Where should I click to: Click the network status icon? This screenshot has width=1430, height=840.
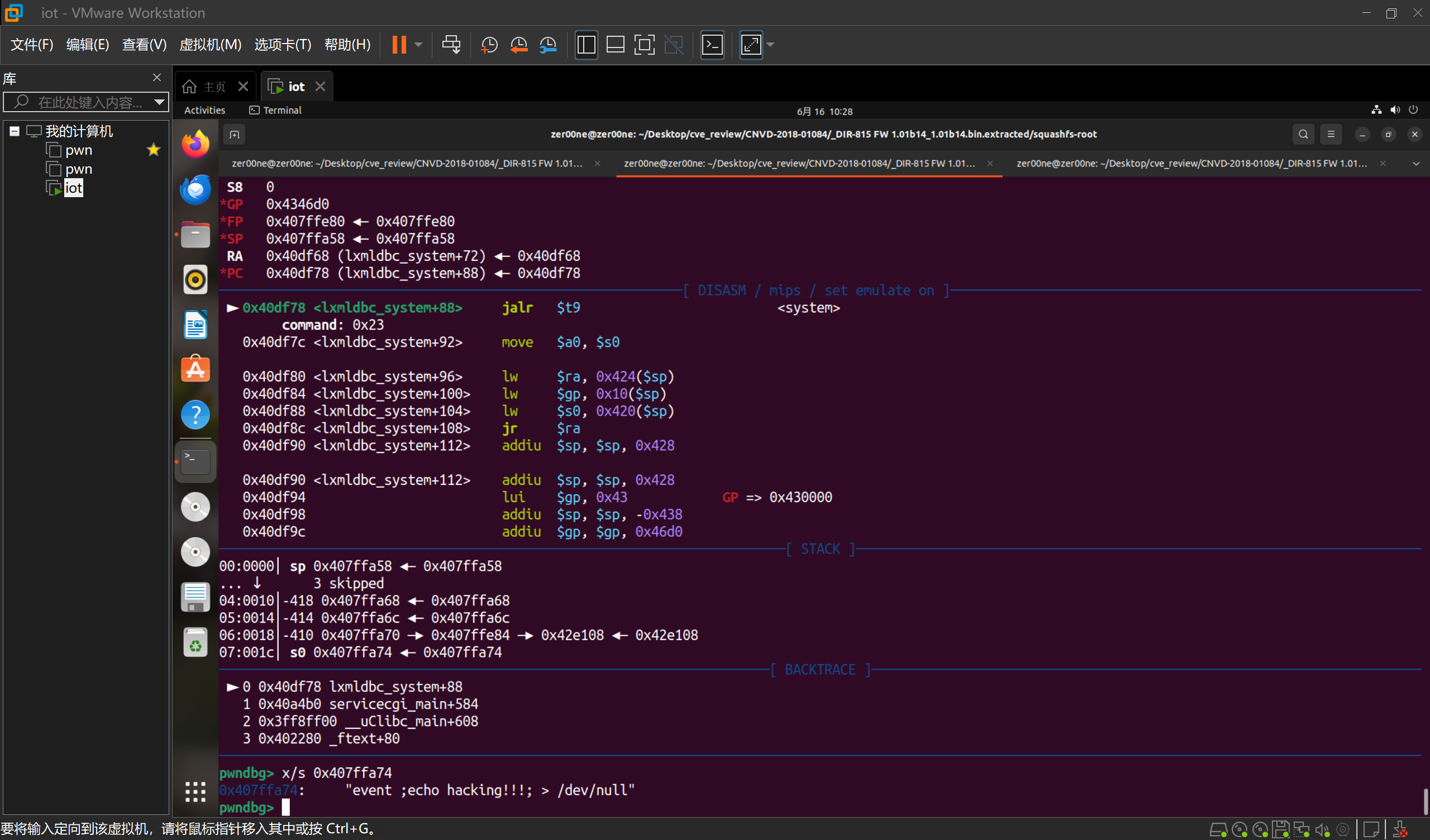1376,110
